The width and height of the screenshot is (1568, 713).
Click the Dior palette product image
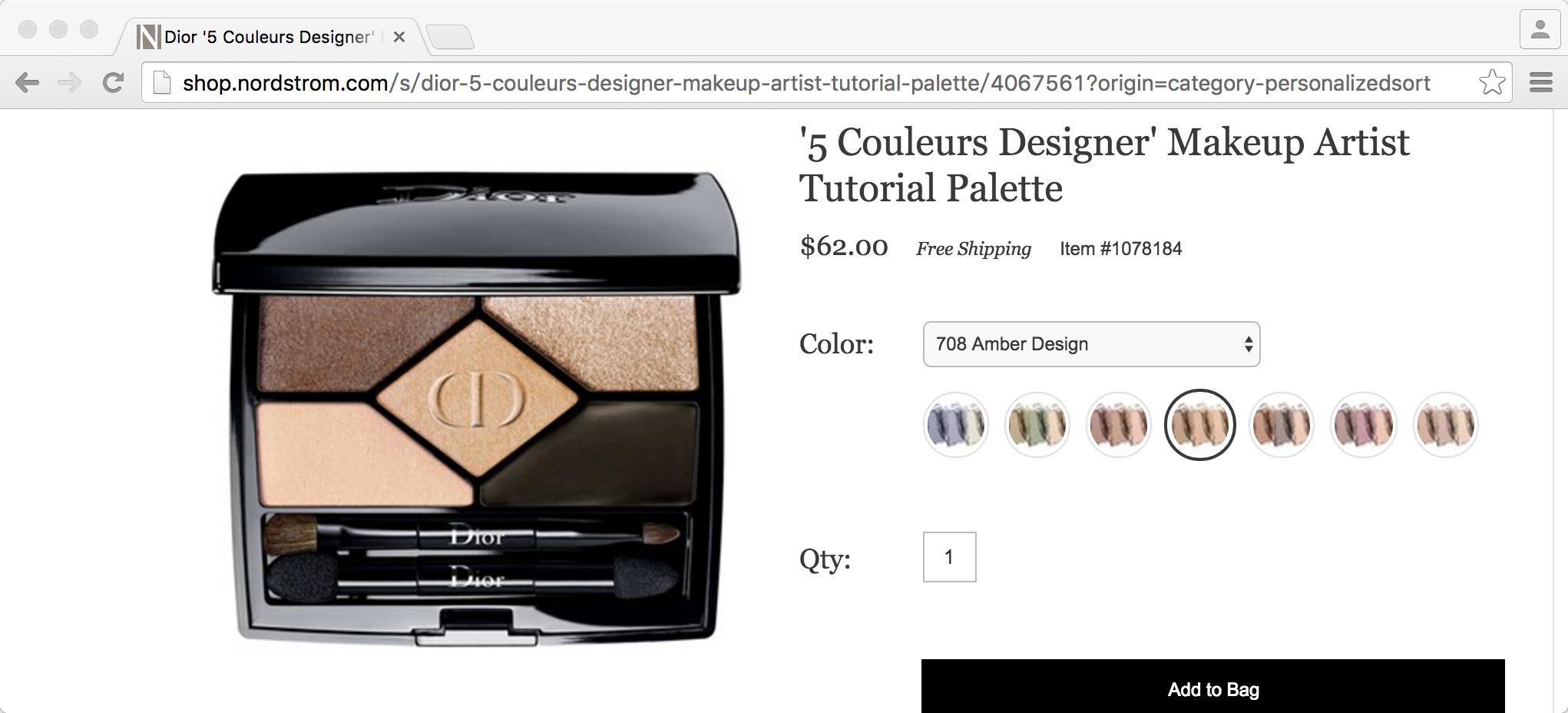click(x=476, y=409)
